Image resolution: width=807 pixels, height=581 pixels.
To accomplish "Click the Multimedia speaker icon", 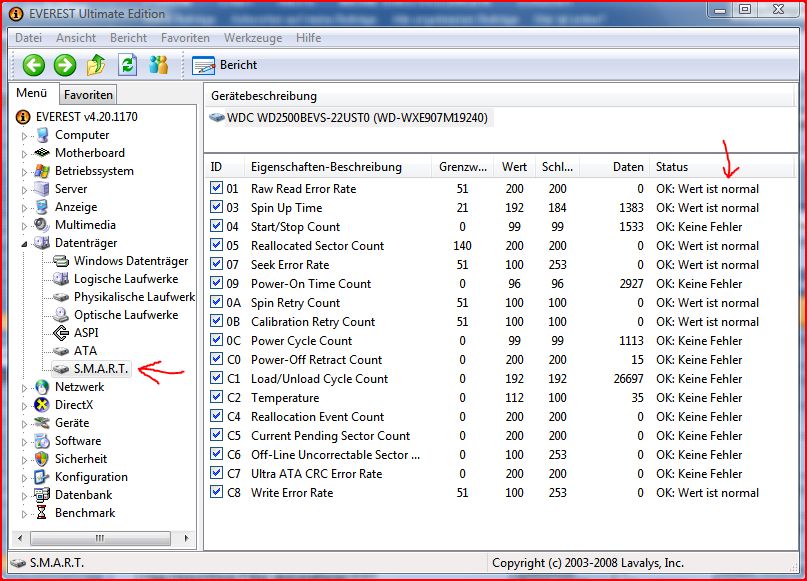I will 42,225.
